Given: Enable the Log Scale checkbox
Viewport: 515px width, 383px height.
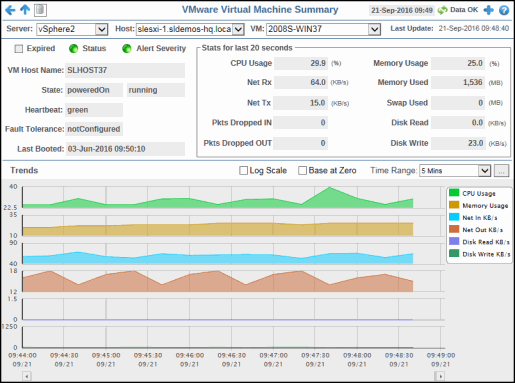Looking at the screenshot, I should tap(244, 171).
